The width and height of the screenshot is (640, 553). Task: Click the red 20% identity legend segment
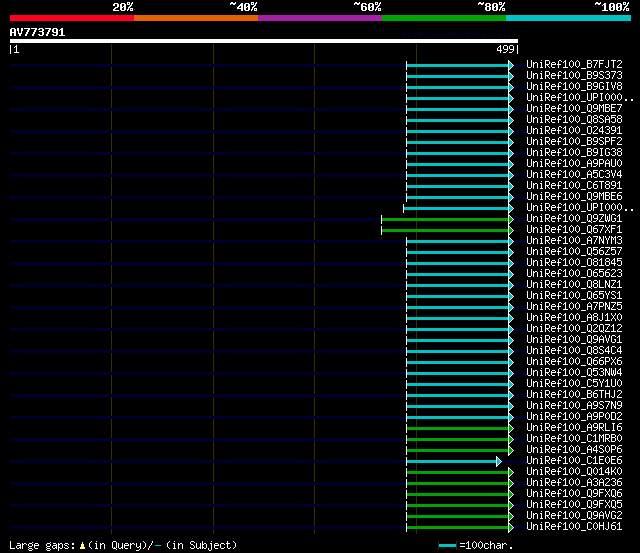click(72, 18)
